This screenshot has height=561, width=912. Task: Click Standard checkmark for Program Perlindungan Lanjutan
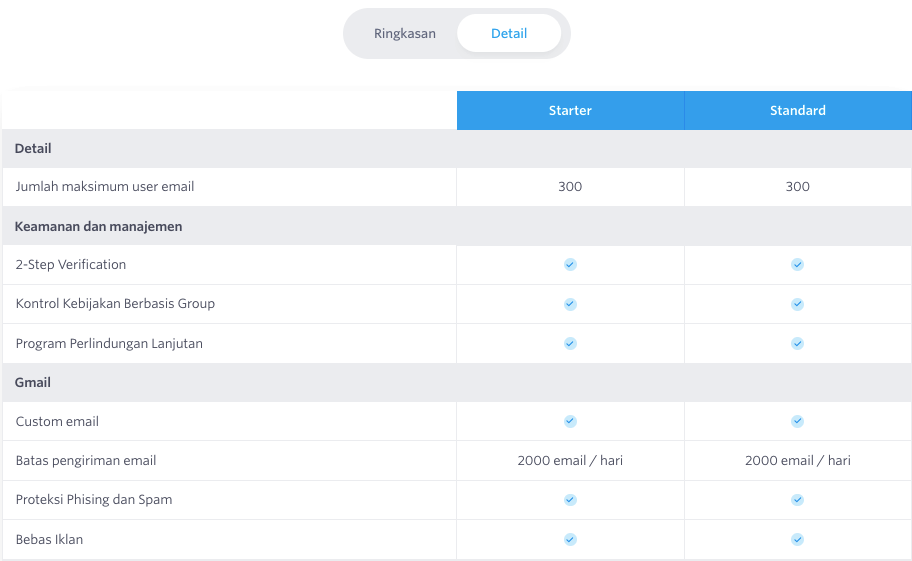pyautogui.click(x=797, y=344)
